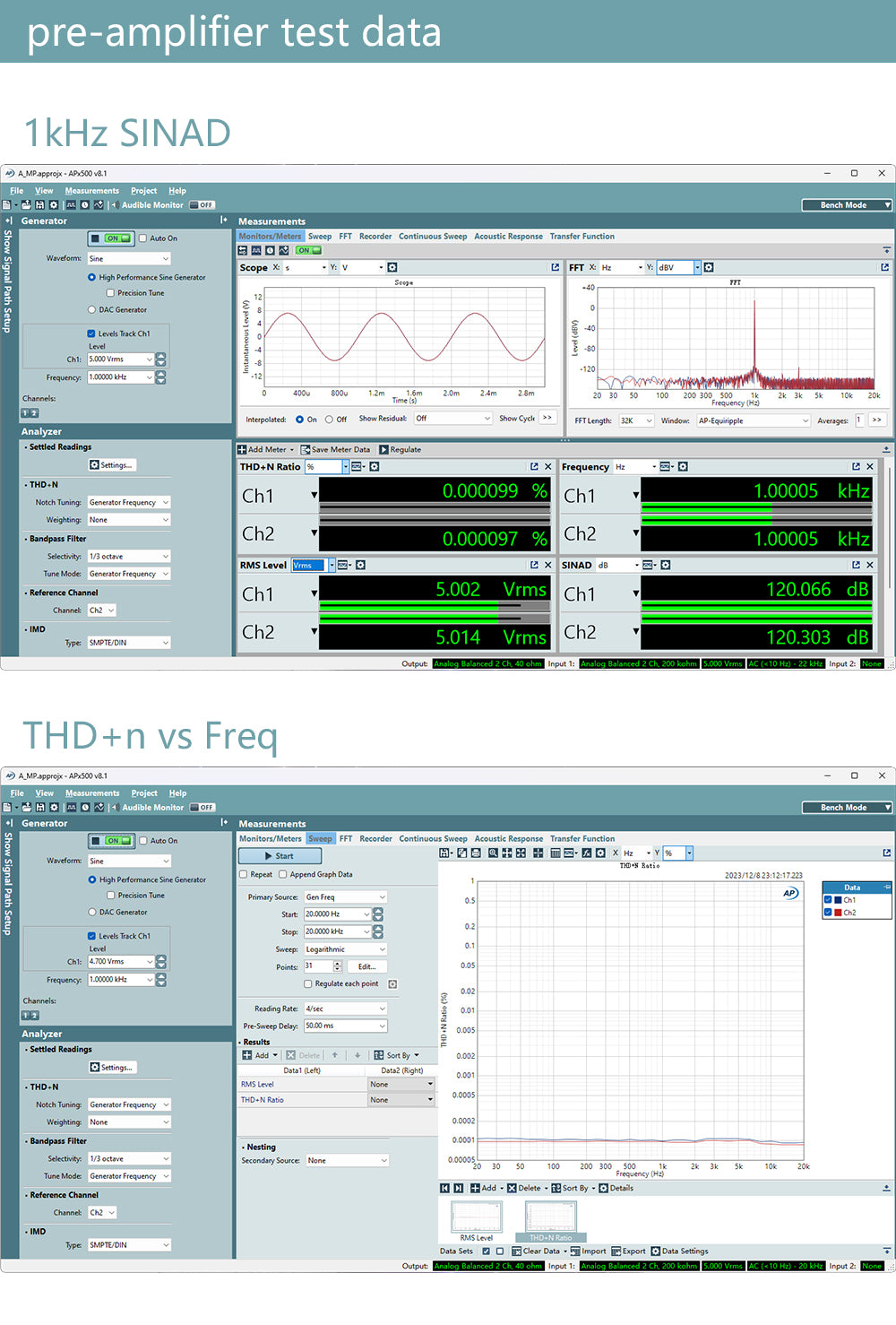The image size is (896, 1325).
Task: Open settings gear next to FFT dBV unit
Action: click(x=709, y=267)
